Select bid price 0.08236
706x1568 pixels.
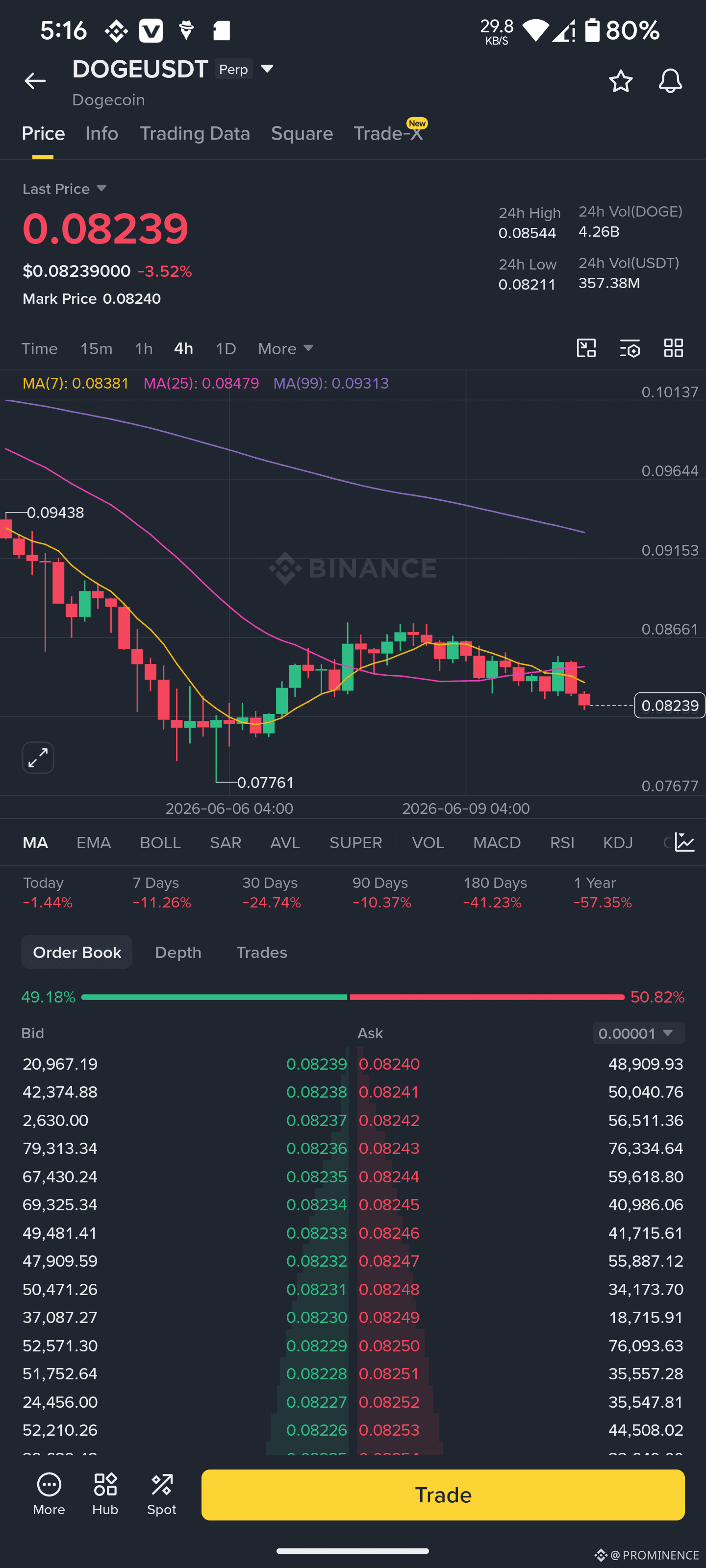click(316, 1148)
